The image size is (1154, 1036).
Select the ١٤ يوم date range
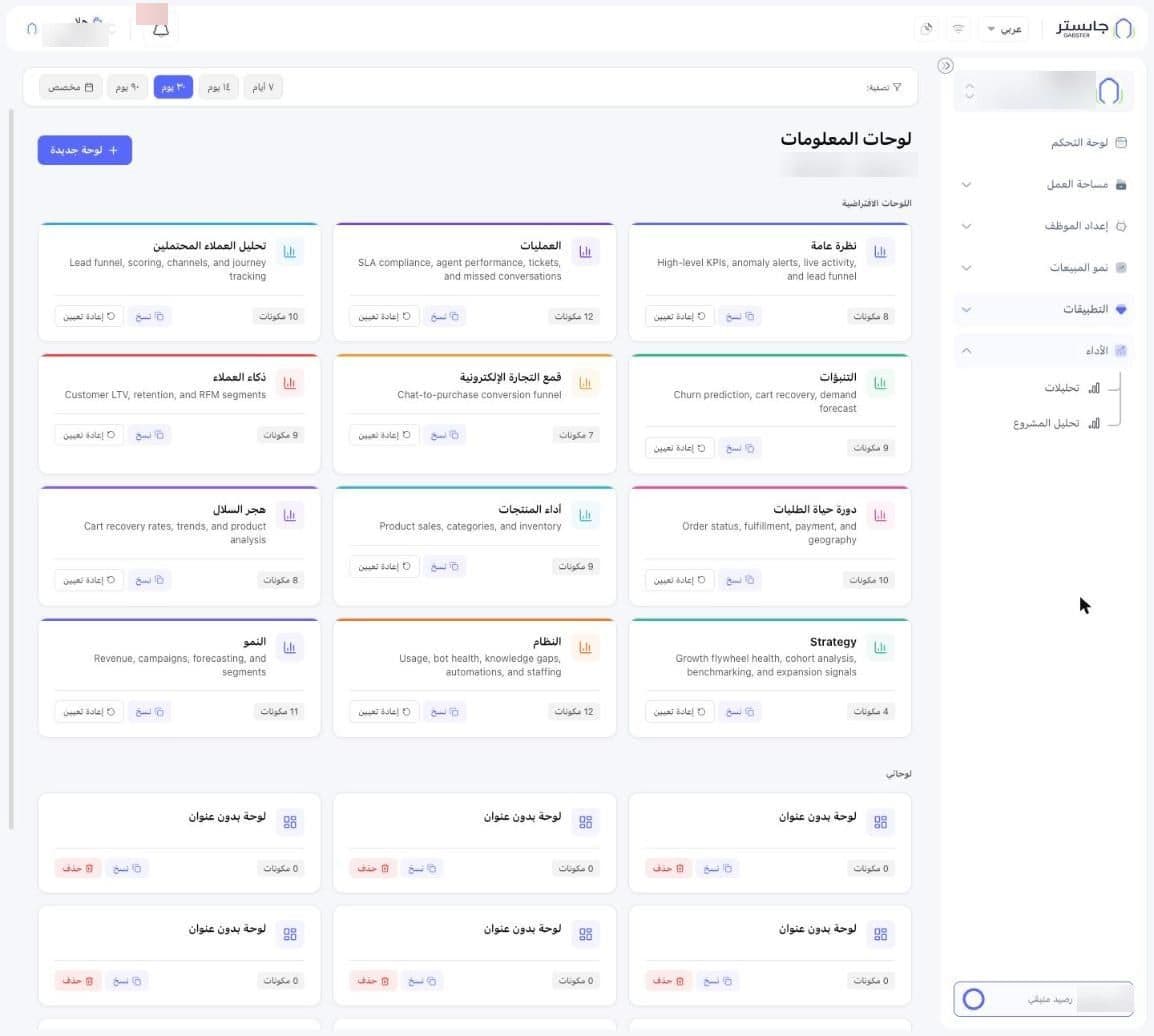tap(219, 87)
